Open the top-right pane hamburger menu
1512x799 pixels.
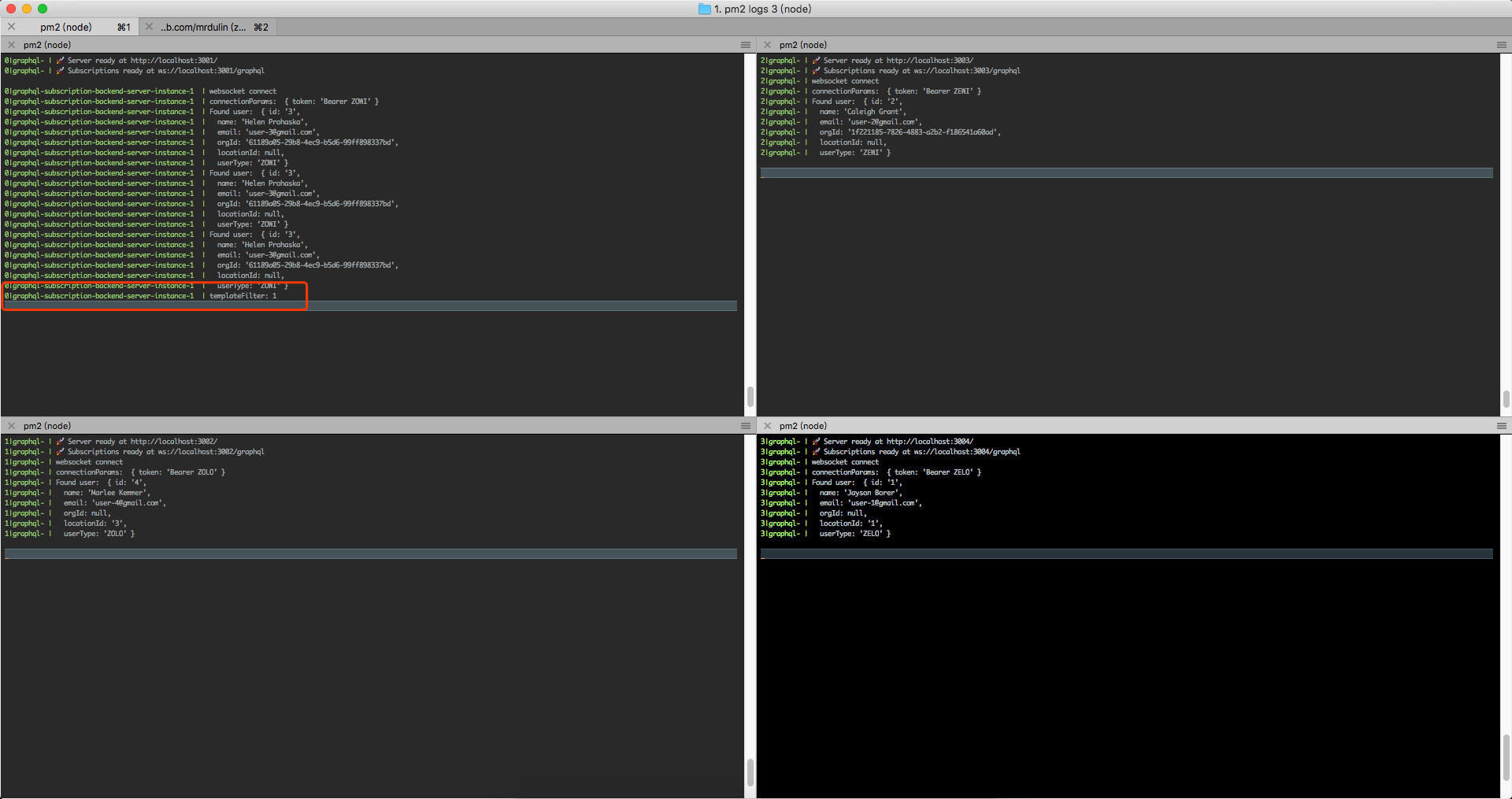coord(1501,45)
